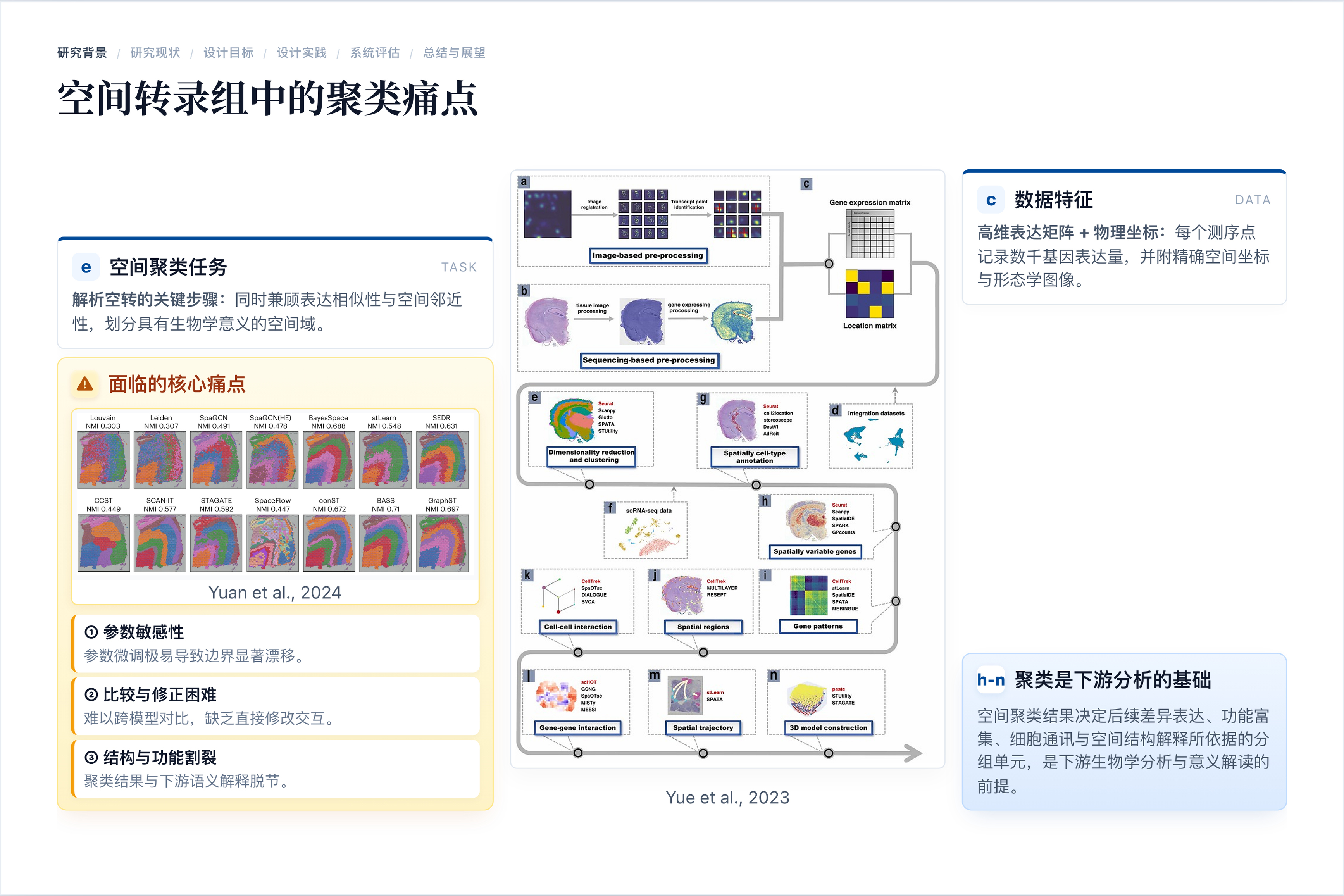Image resolution: width=1344 pixels, height=896 pixels.
Task: Click the 'Spatially cell-type annotation' box
Action: pyautogui.click(x=754, y=457)
